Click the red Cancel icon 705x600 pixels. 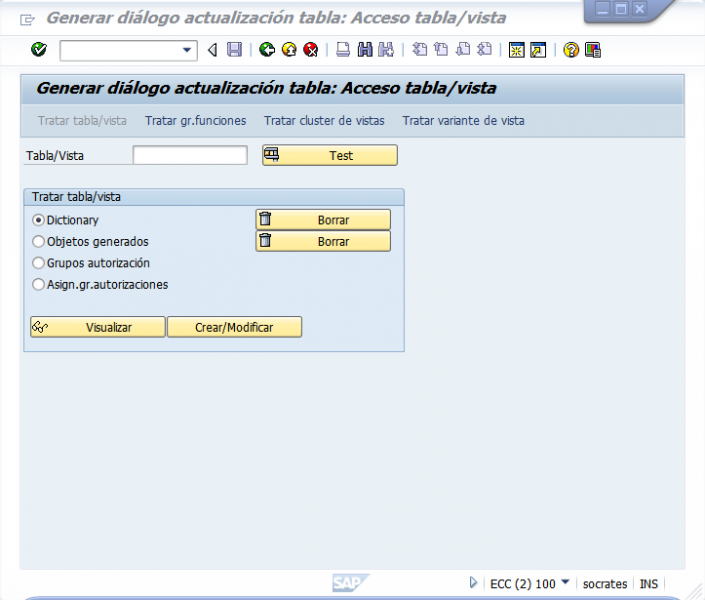[311, 50]
